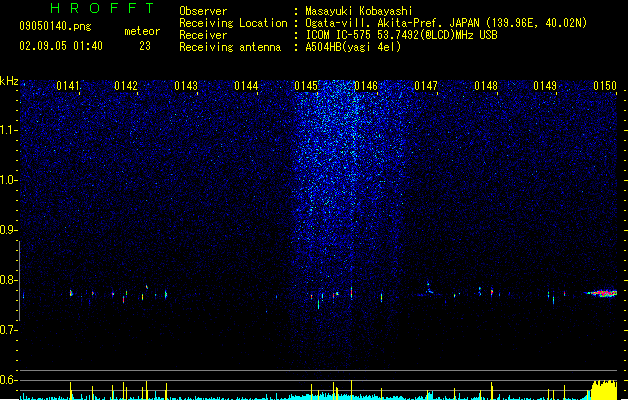Click the 0.6 kHz axis label
The height and width of the screenshot is (400, 629).
[x=8, y=380]
